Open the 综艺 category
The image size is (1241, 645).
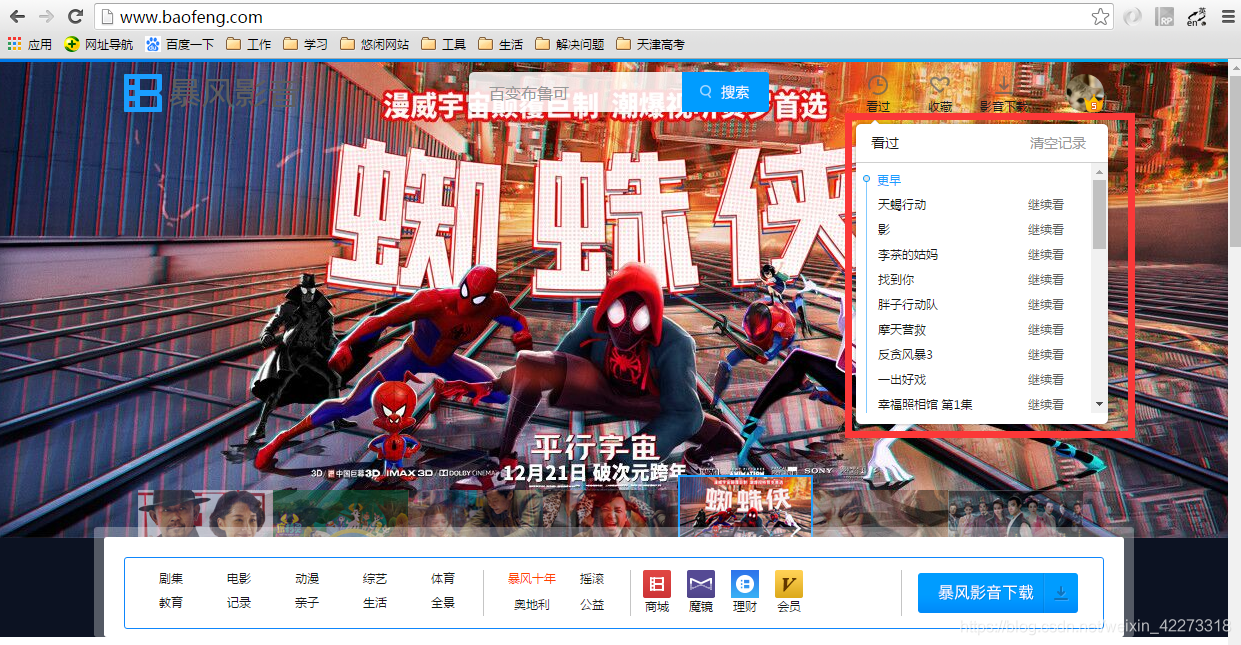[375, 579]
